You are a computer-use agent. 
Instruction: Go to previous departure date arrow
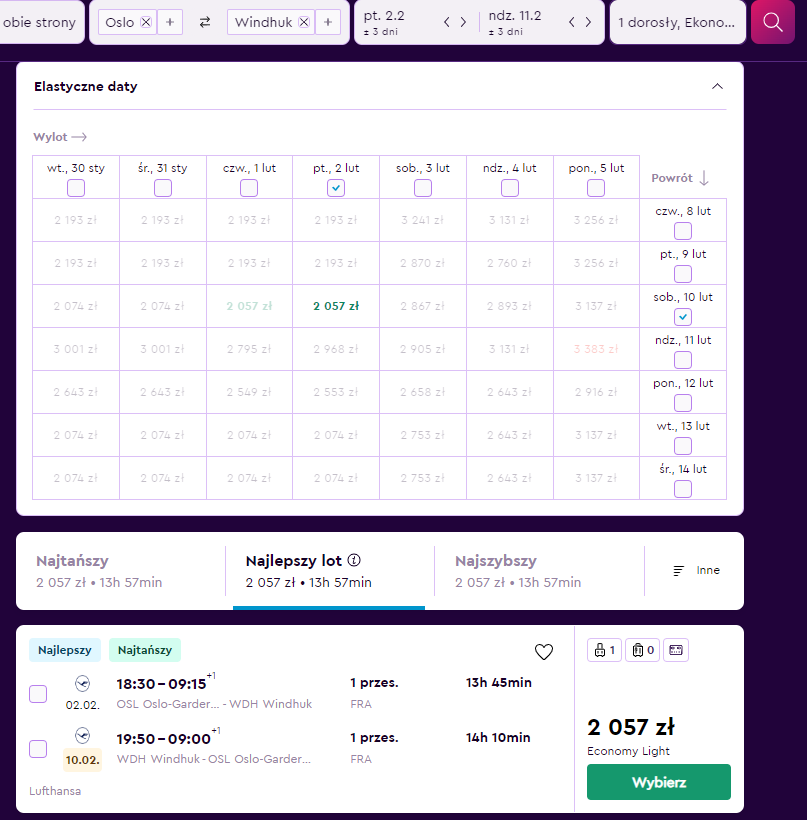pos(447,22)
